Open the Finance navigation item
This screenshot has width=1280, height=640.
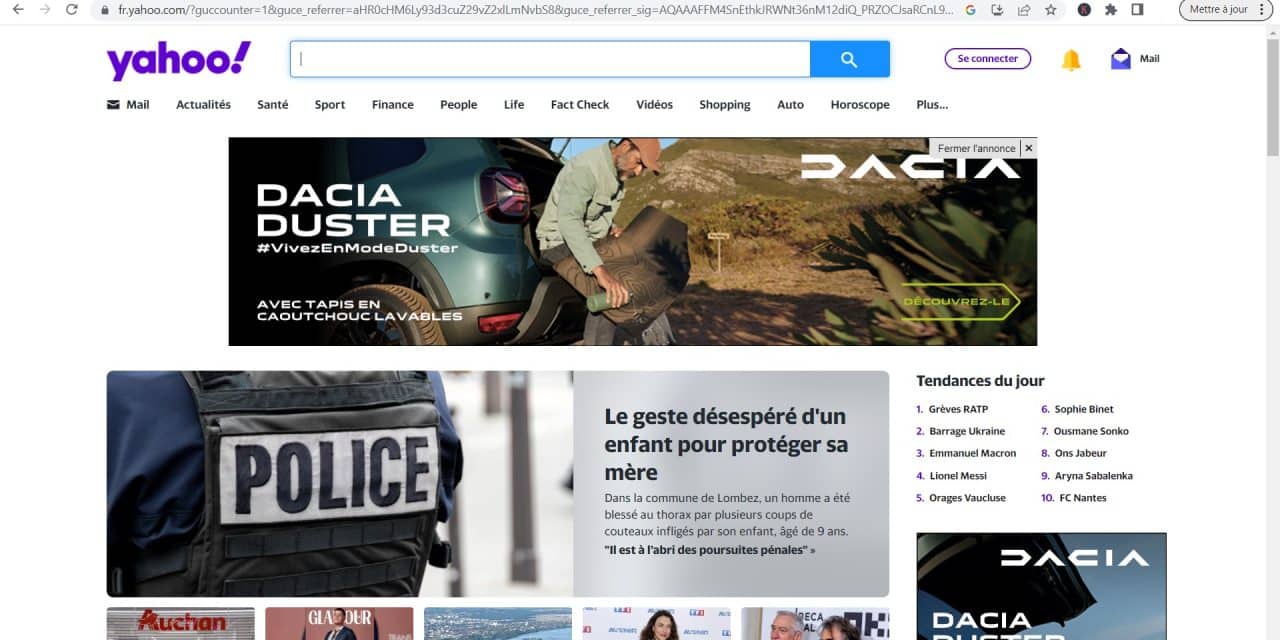392,105
